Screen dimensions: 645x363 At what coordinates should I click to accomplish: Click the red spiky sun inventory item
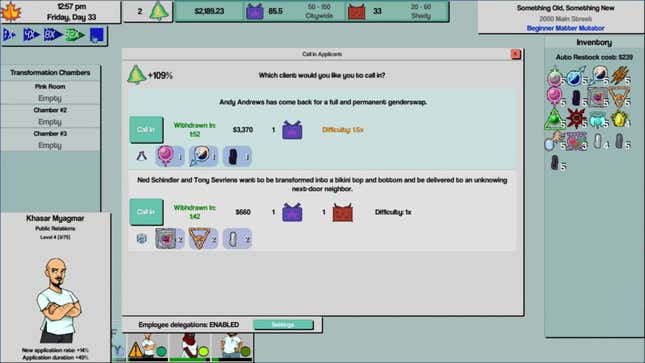(x=576, y=119)
